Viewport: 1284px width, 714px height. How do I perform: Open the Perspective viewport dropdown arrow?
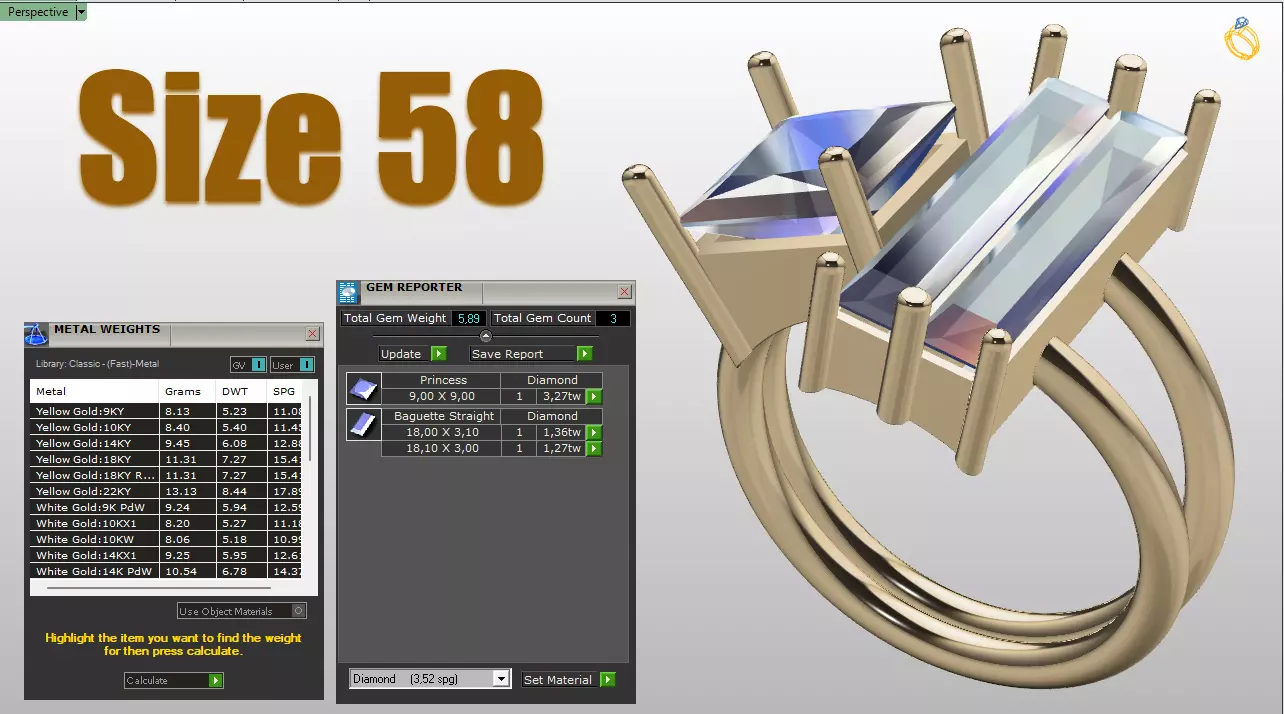click(x=81, y=12)
